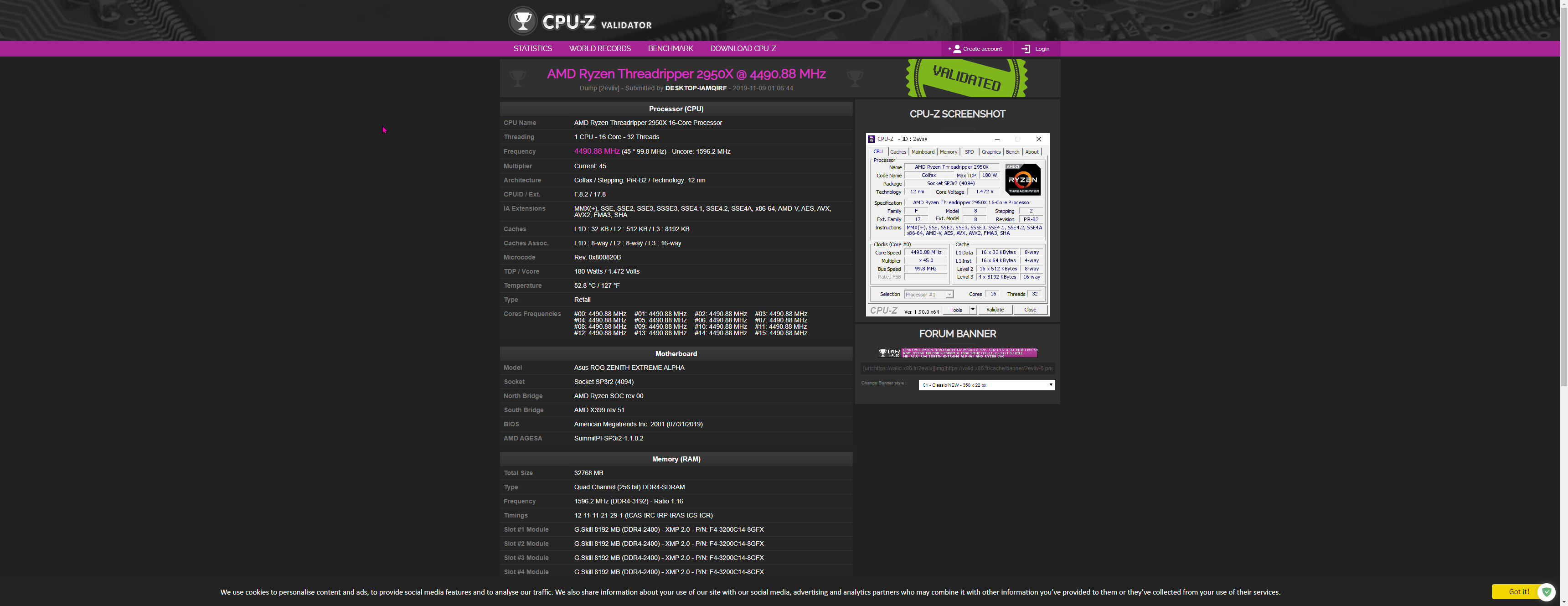This screenshot has height=606, width=1568.
Task: Click the Memory Type Quad Channel DDR4-SDRAM value
Action: (x=629, y=487)
